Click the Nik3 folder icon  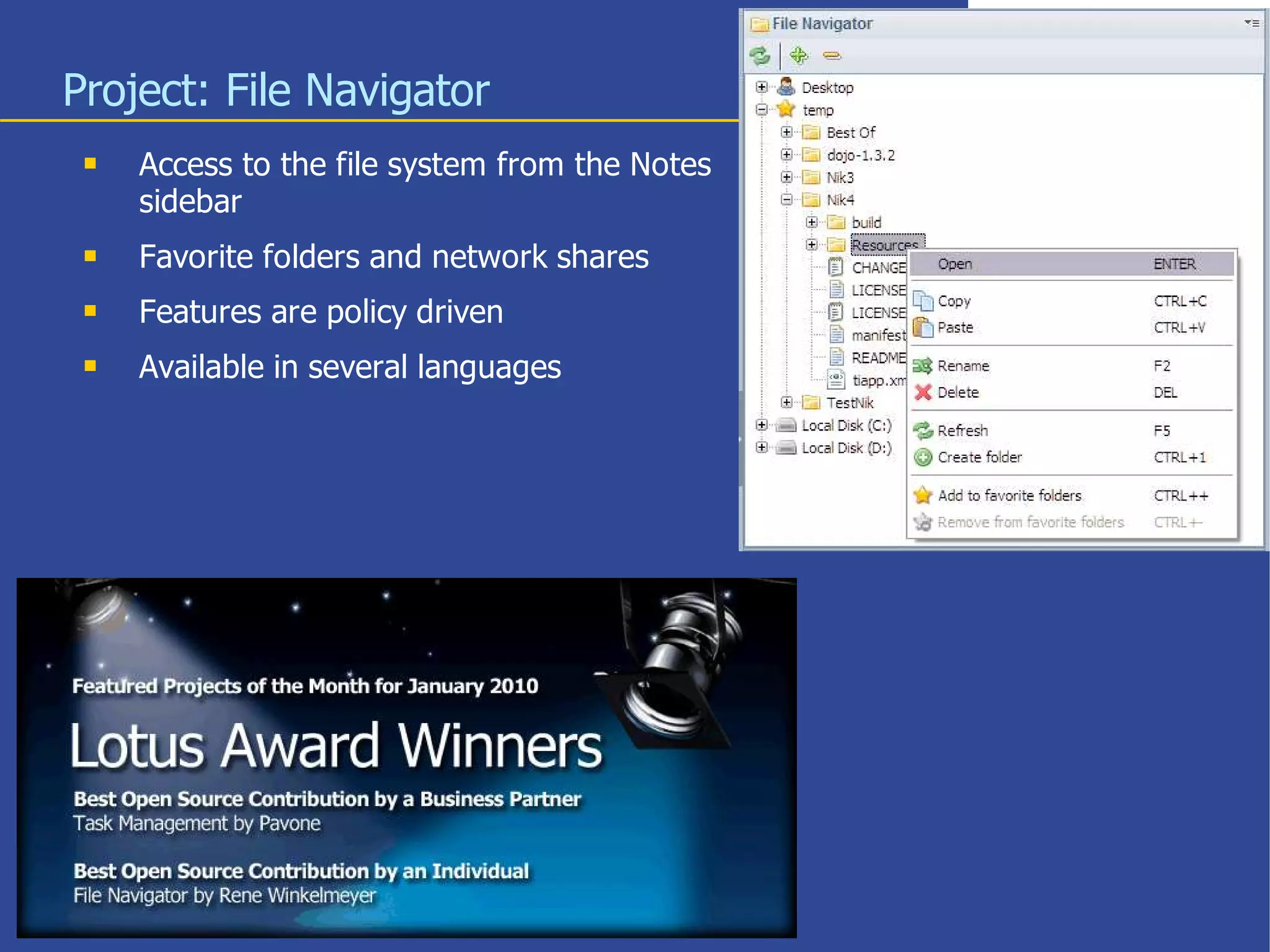[x=811, y=177]
